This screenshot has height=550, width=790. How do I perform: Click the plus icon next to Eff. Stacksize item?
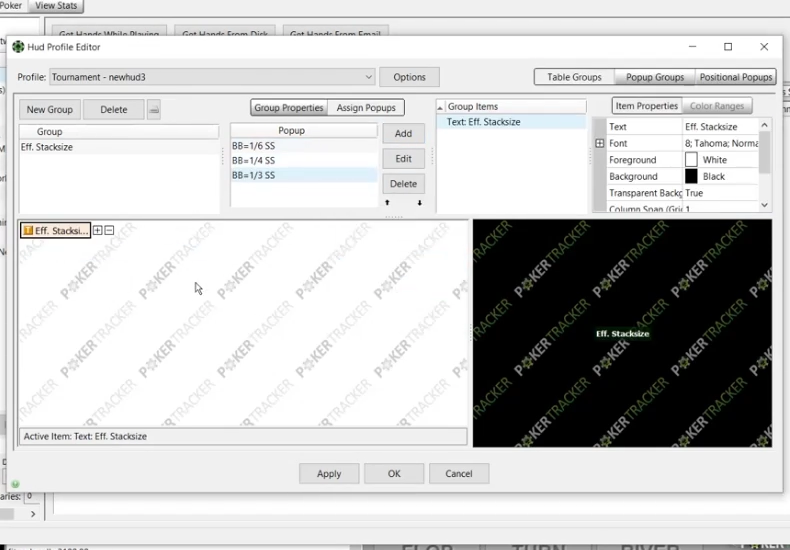tap(97, 230)
